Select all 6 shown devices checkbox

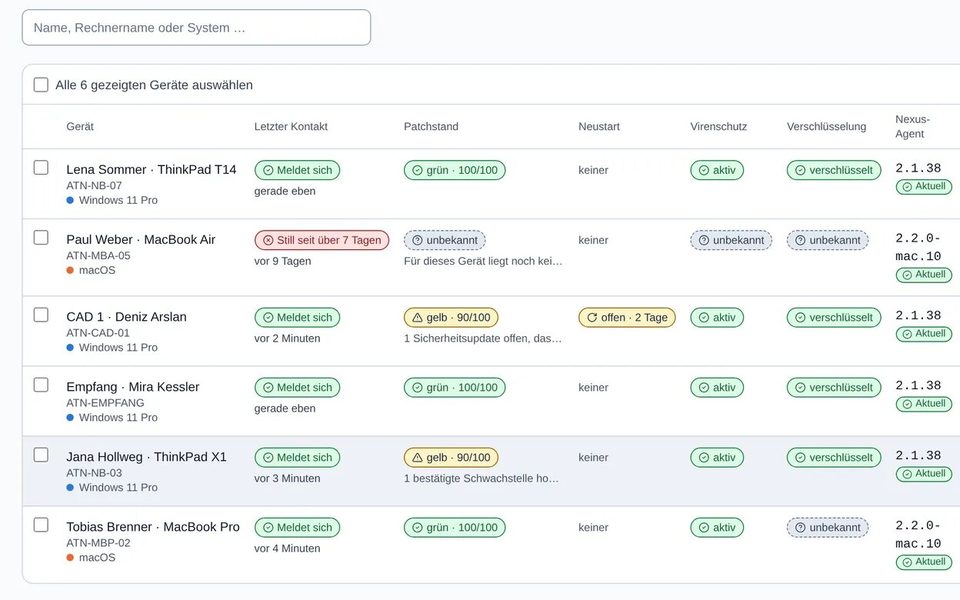pyautogui.click(x=41, y=84)
